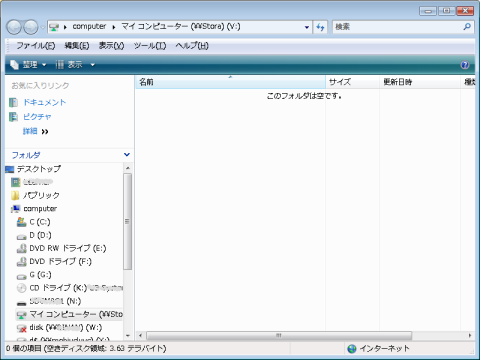
Task: Click the folder tree vertical scrollbar thumb
Action: [x=128, y=221]
